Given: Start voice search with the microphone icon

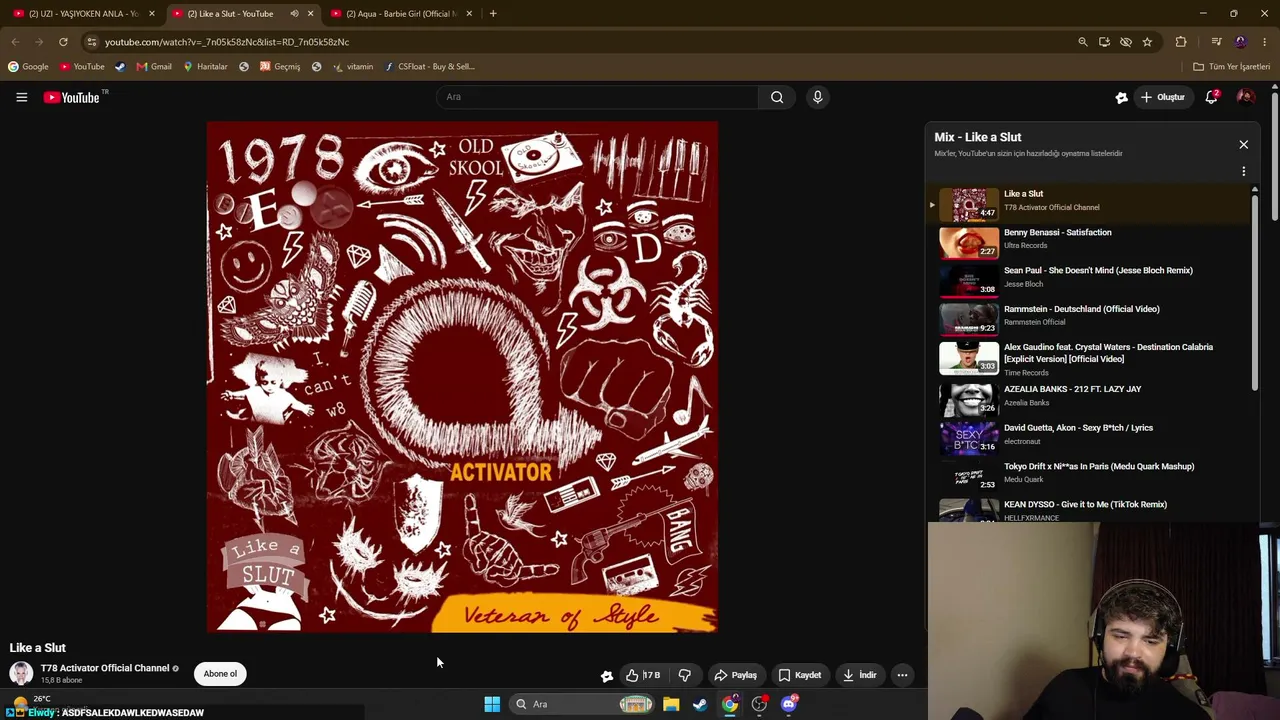Looking at the screenshot, I should tap(817, 97).
